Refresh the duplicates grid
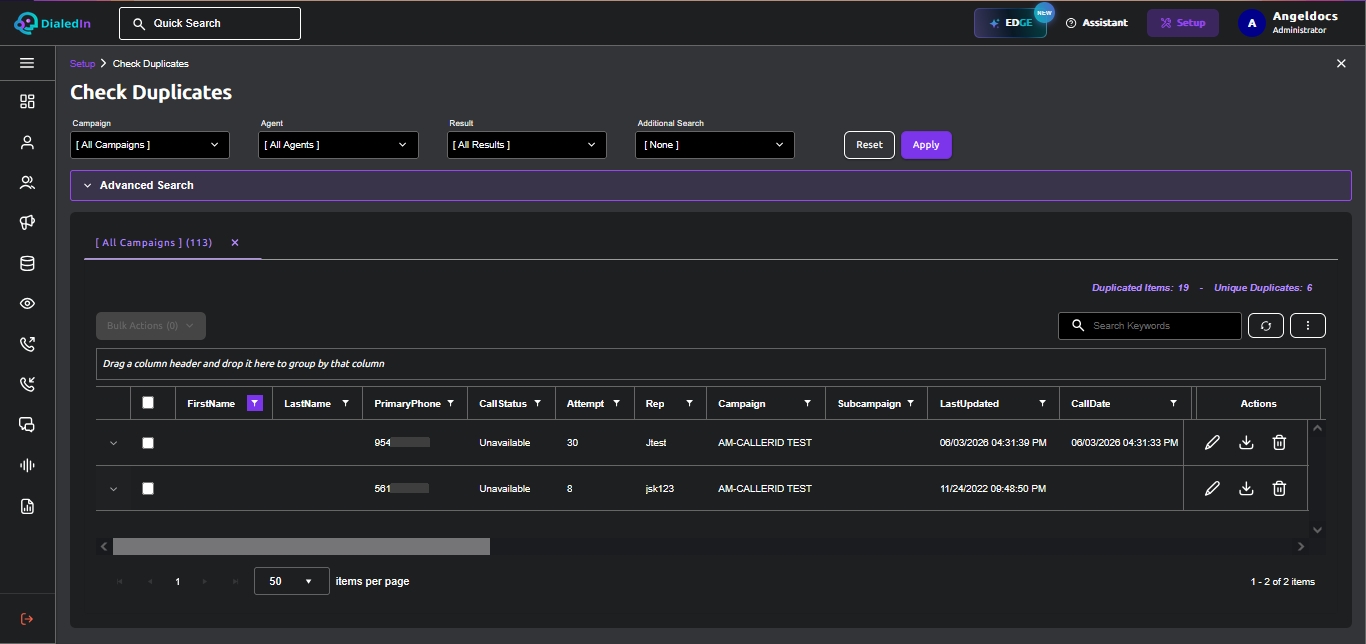Viewport: 1366px width, 644px height. [x=1266, y=326]
